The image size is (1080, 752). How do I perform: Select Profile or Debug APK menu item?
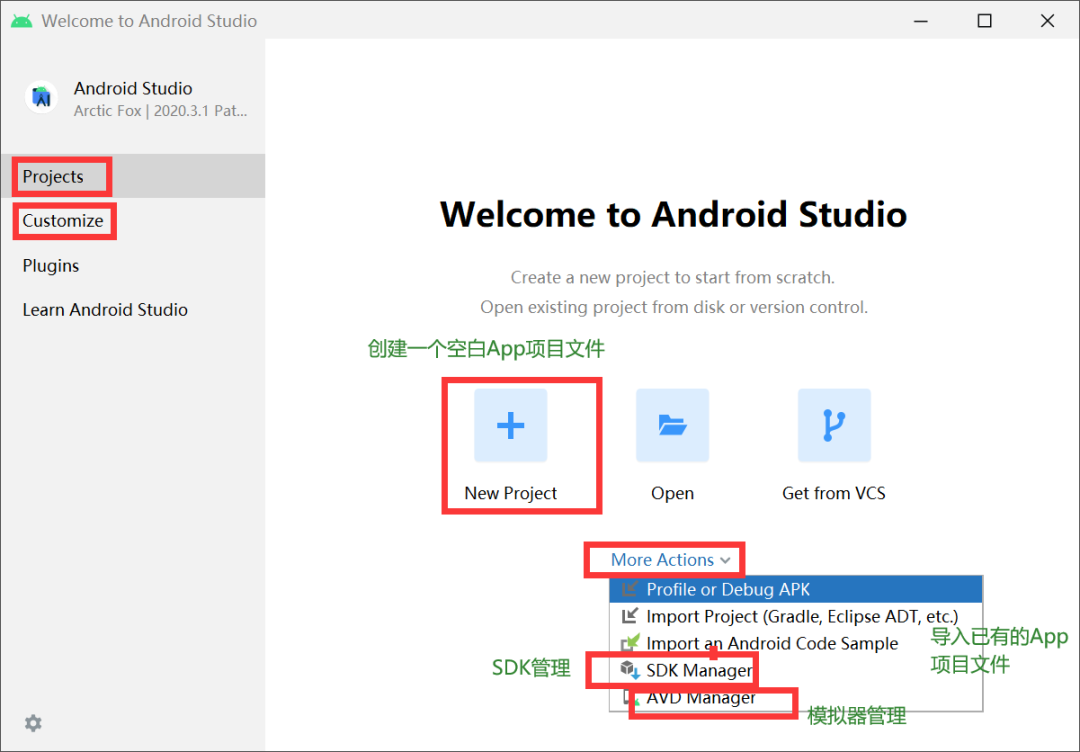click(x=796, y=589)
